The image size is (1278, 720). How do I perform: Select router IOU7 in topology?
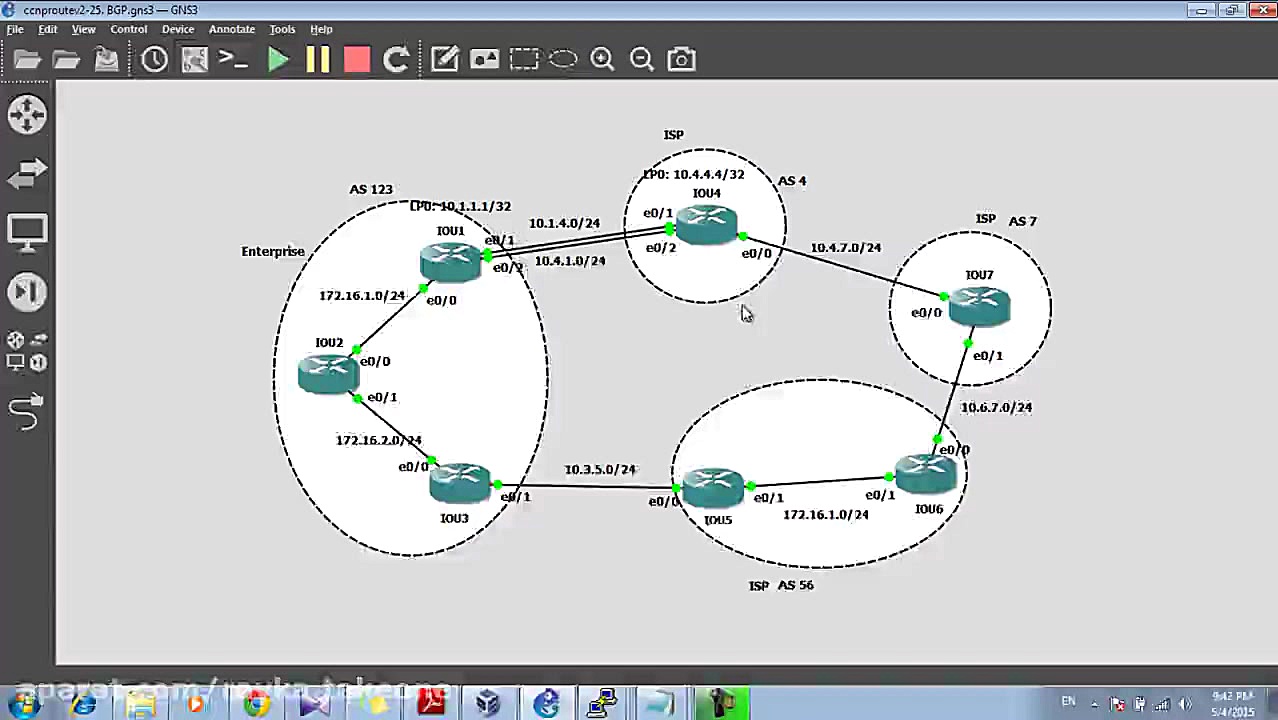[x=979, y=306]
